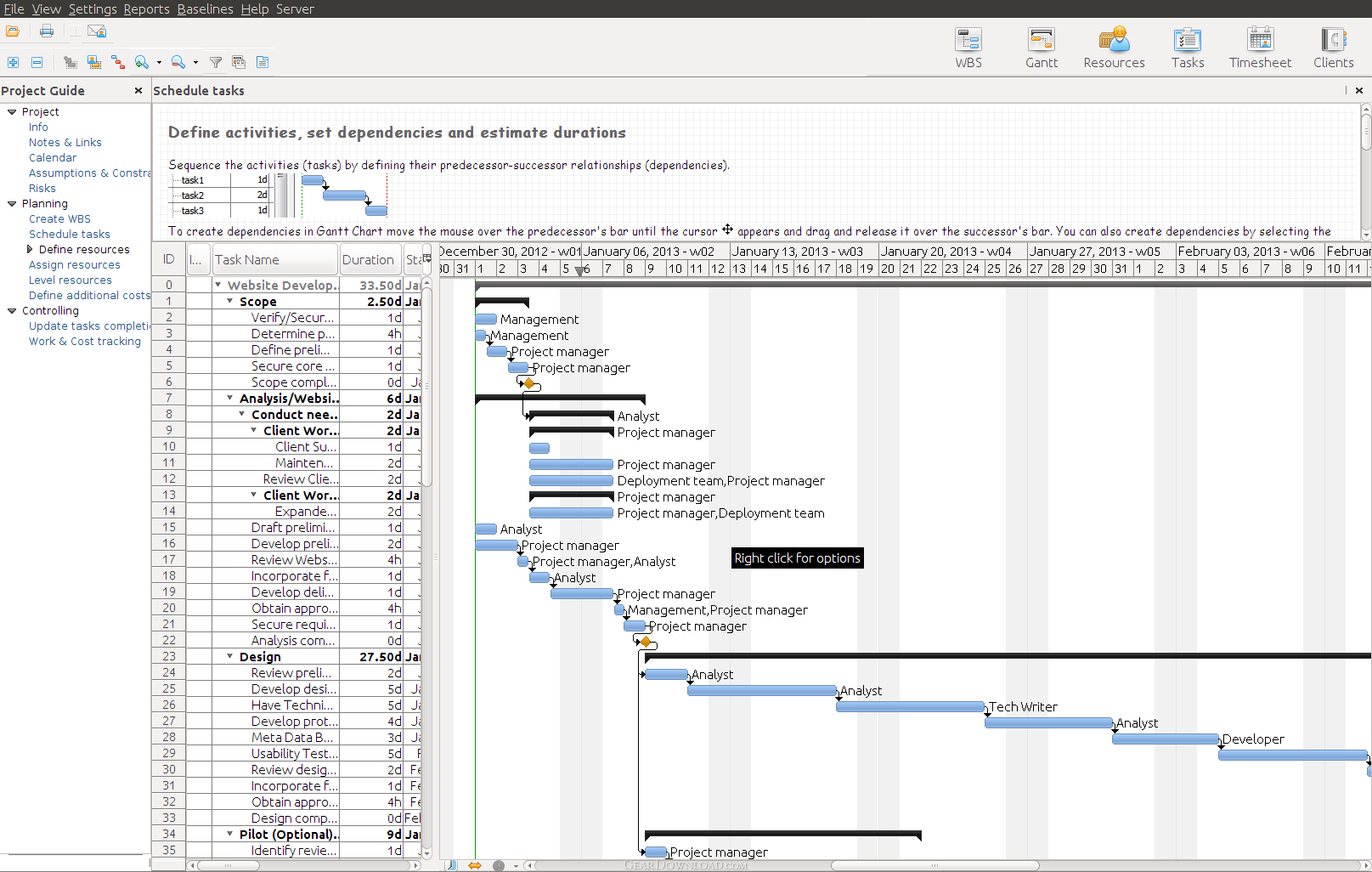Click the orange fit-width arrows icon
1372x872 pixels.
pyautogui.click(x=475, y=865)
